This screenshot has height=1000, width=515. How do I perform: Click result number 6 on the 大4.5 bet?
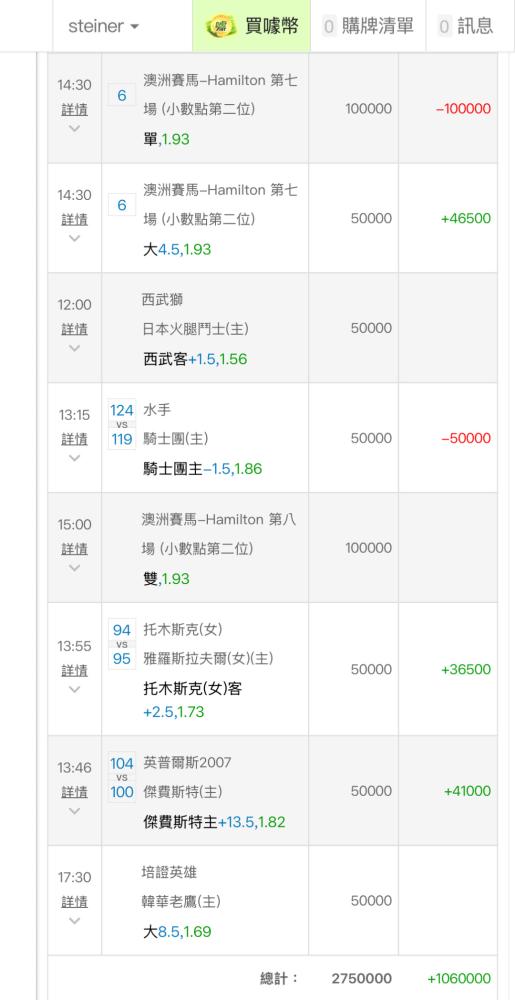(x=122, y=205)
